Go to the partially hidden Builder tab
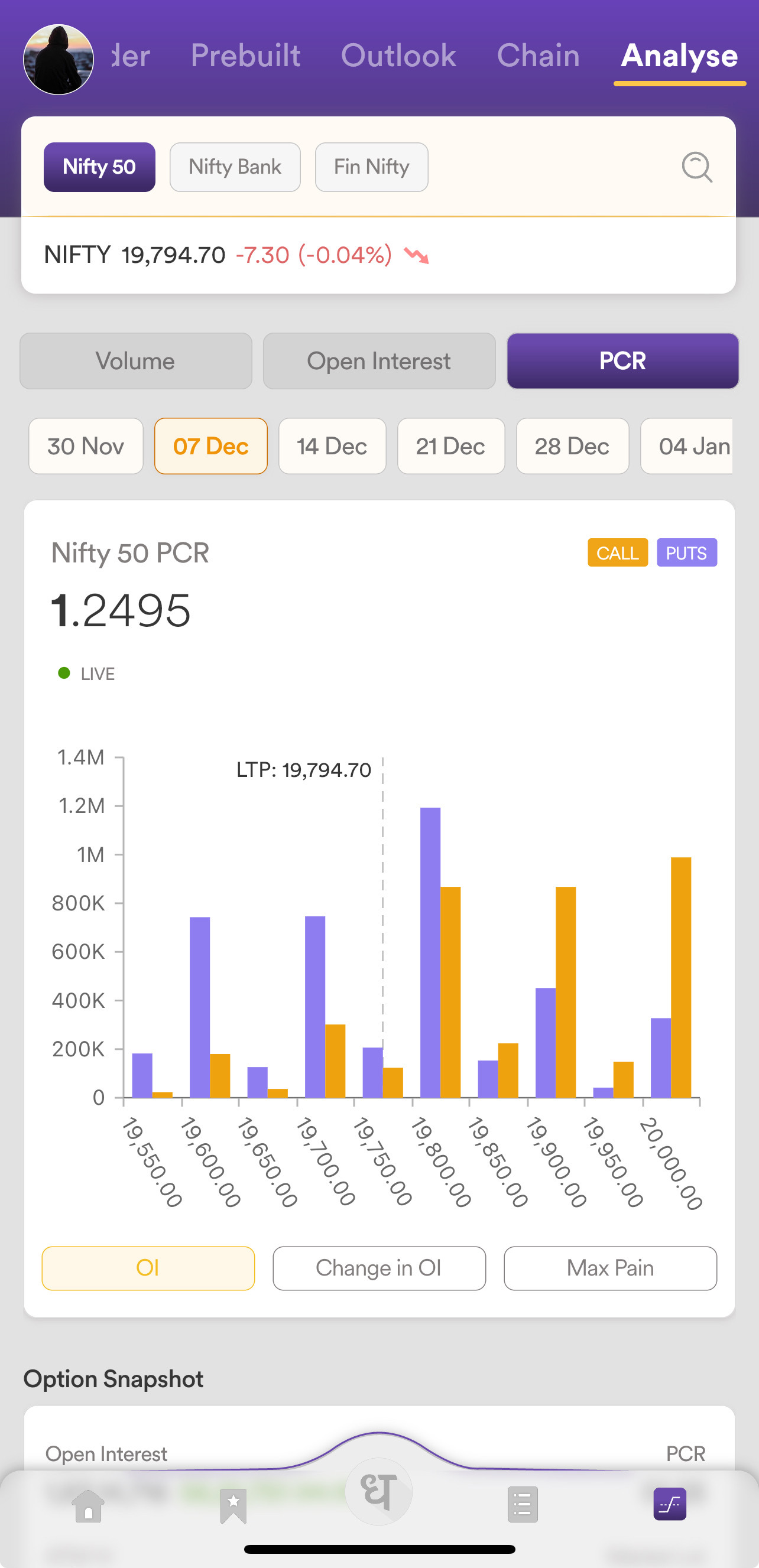This screenshot has width=759, height=1568. (x=131, y=56)
